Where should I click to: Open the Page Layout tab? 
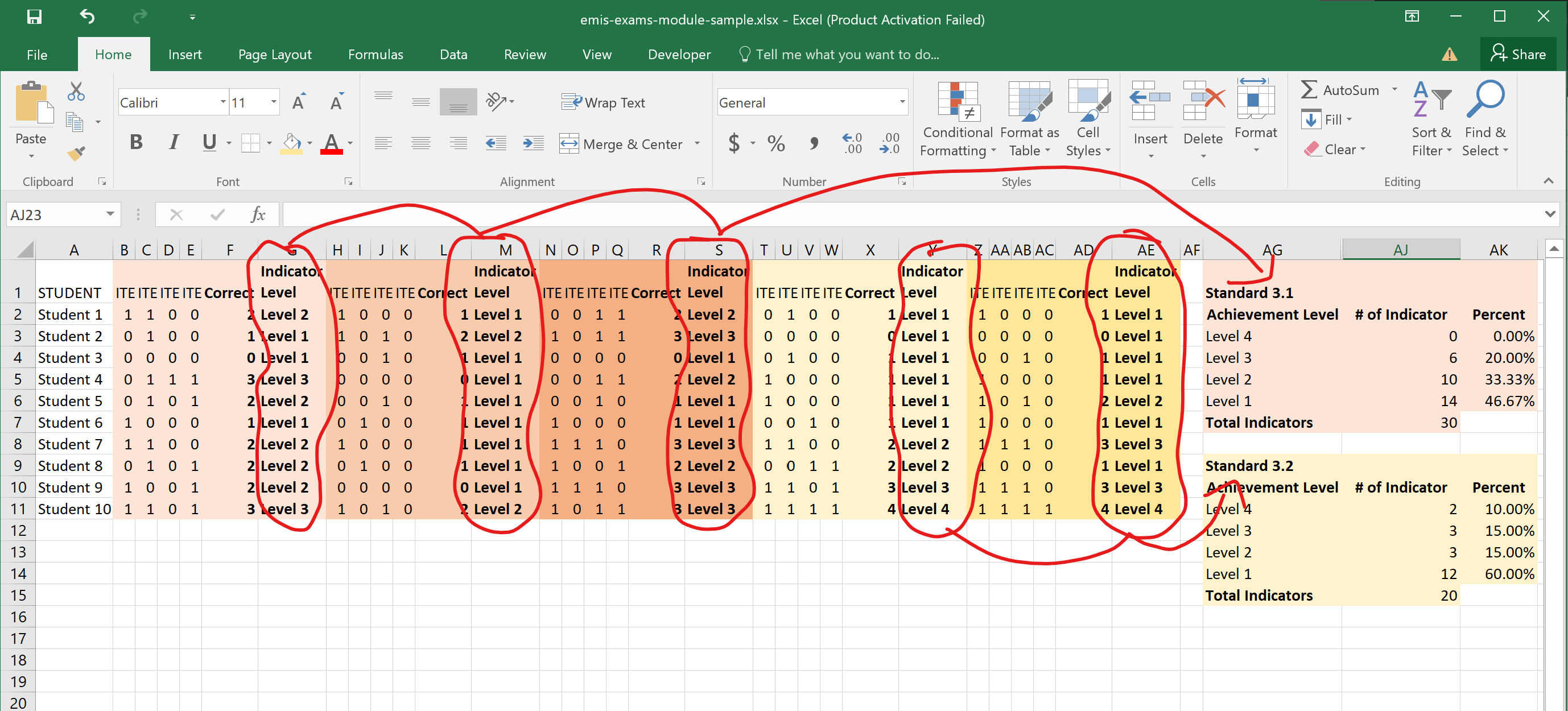pyautogui.click(x=275, y=54)
